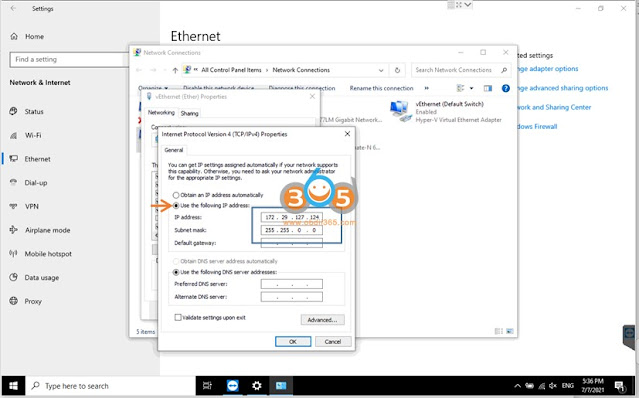Switch to the Sharing tab
639x398 pixels.
point(189,113)
